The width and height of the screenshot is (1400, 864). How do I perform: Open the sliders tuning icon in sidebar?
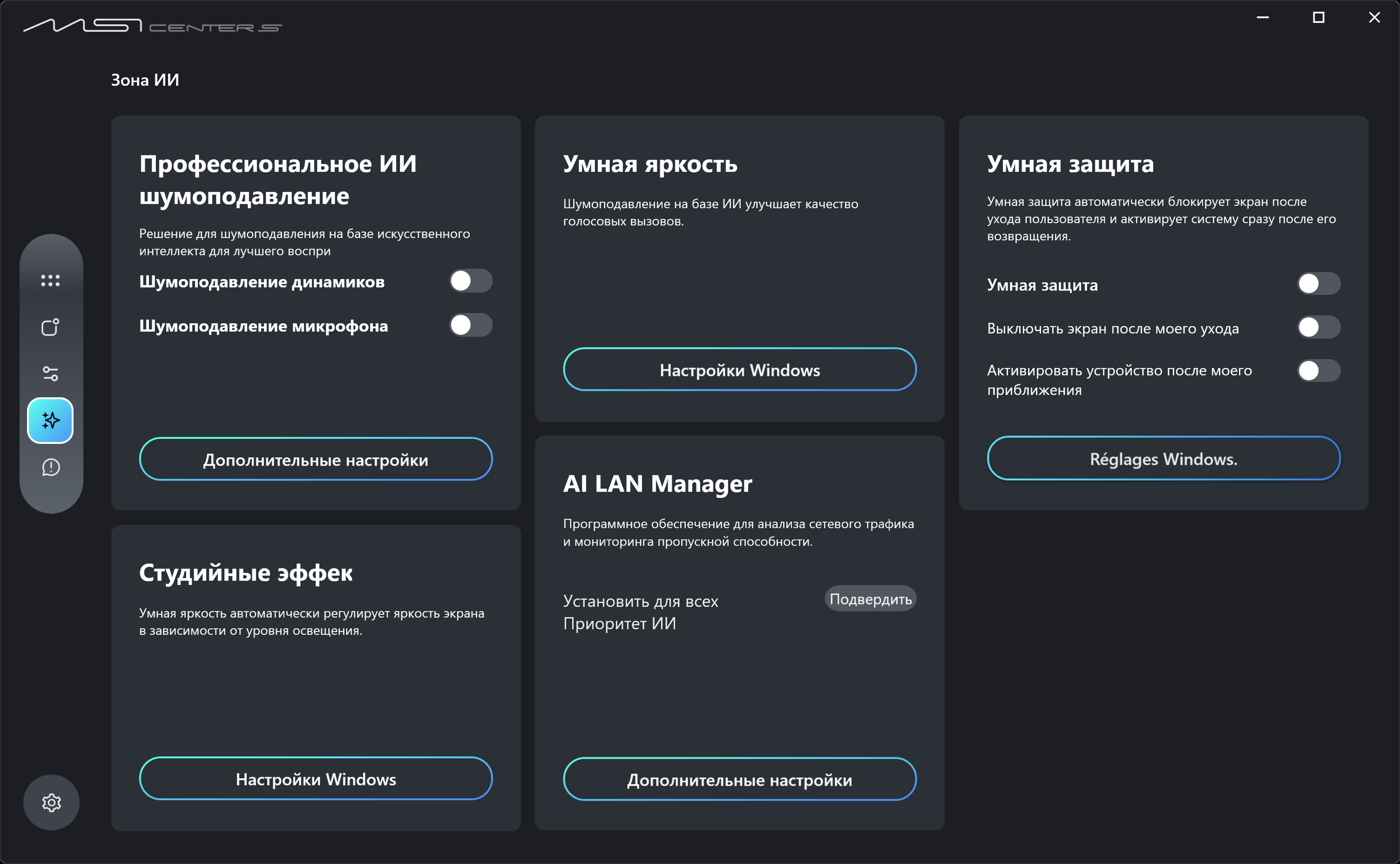[50, 374]
